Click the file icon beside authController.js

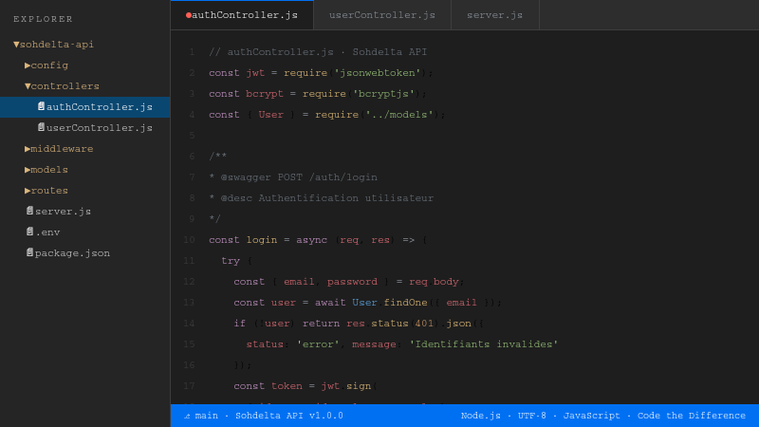[x=41, y=107]
